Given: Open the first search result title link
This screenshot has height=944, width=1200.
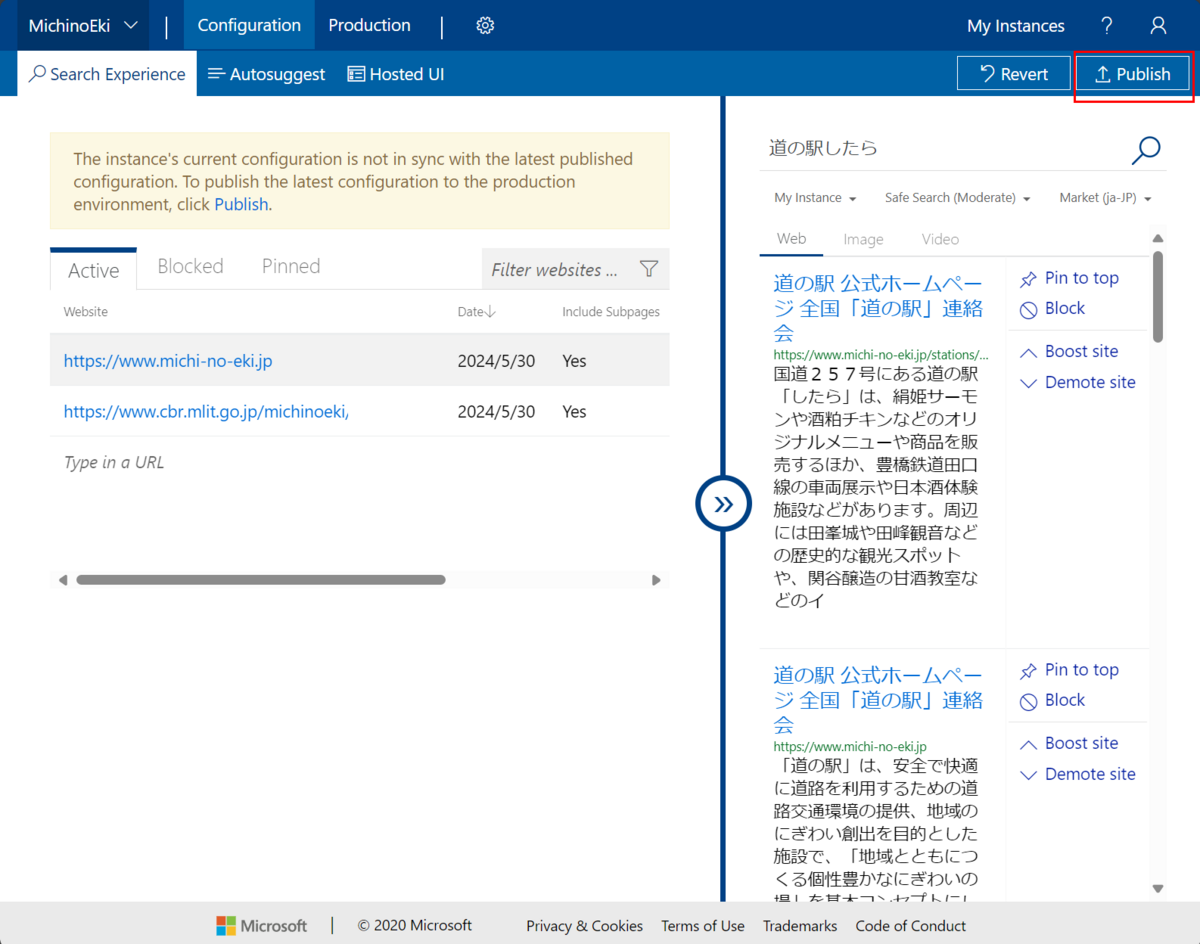Looking at the screenshot, I should [x=878, y=308].
